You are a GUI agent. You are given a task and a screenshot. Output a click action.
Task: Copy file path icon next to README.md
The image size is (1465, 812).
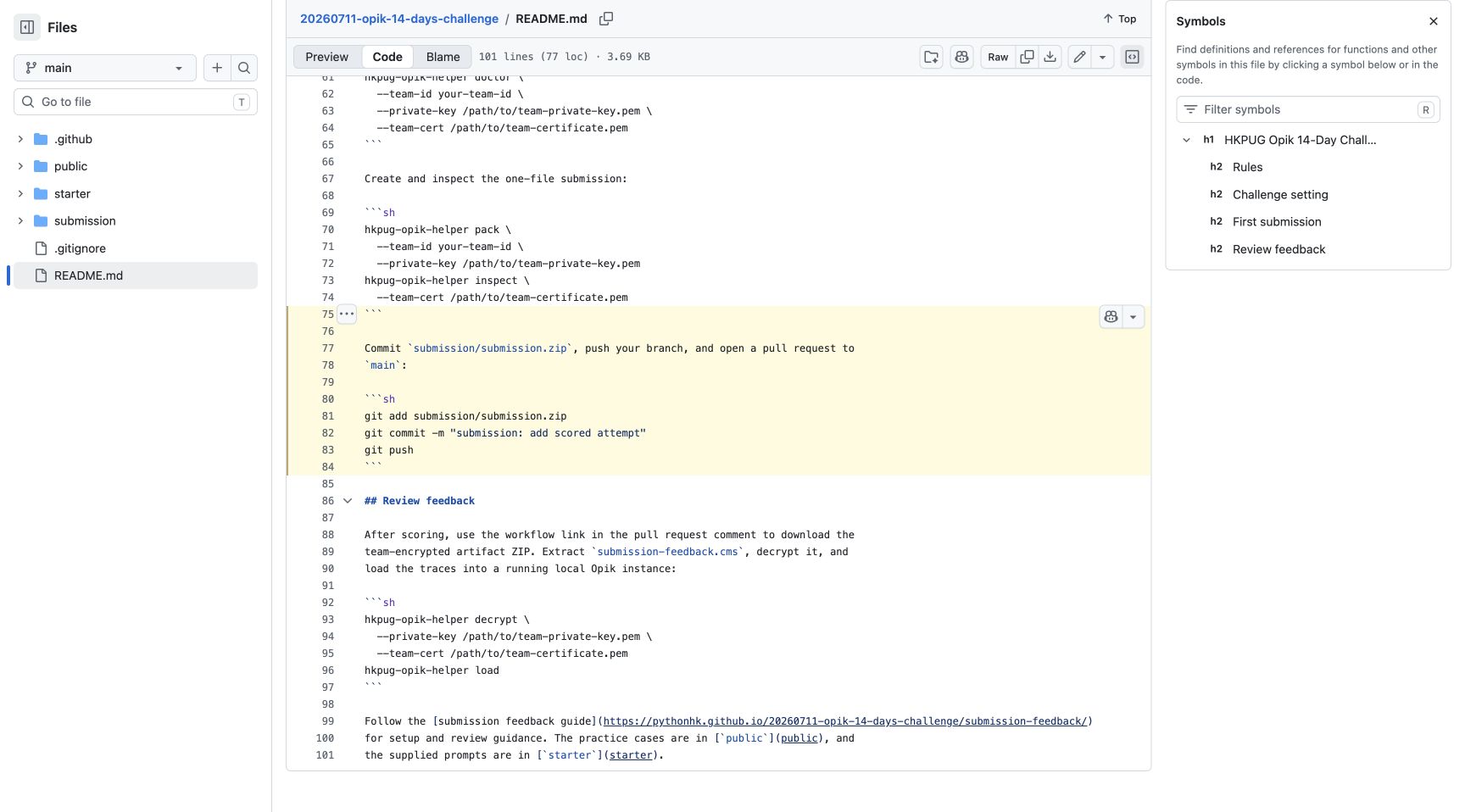[x=606, y=19]
